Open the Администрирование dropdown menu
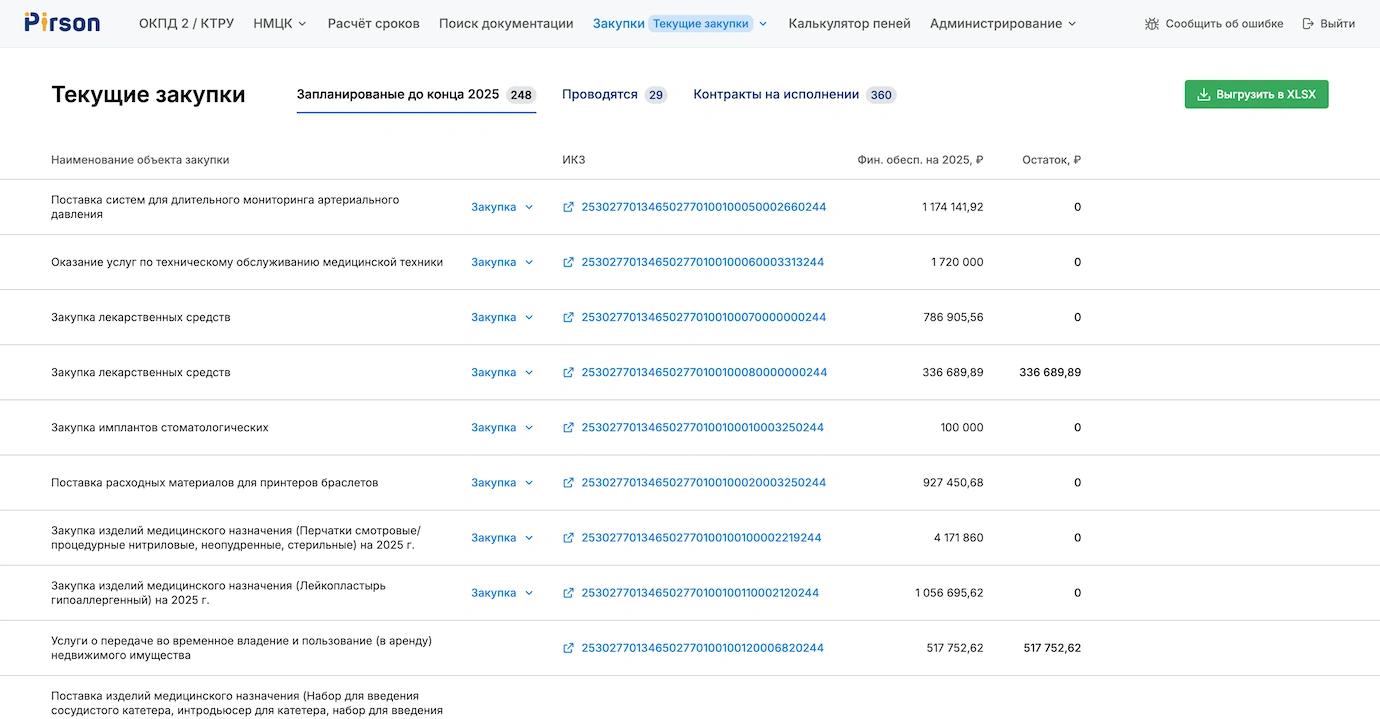This screenshot has height=719, width=1380. tap(1003, 24)
